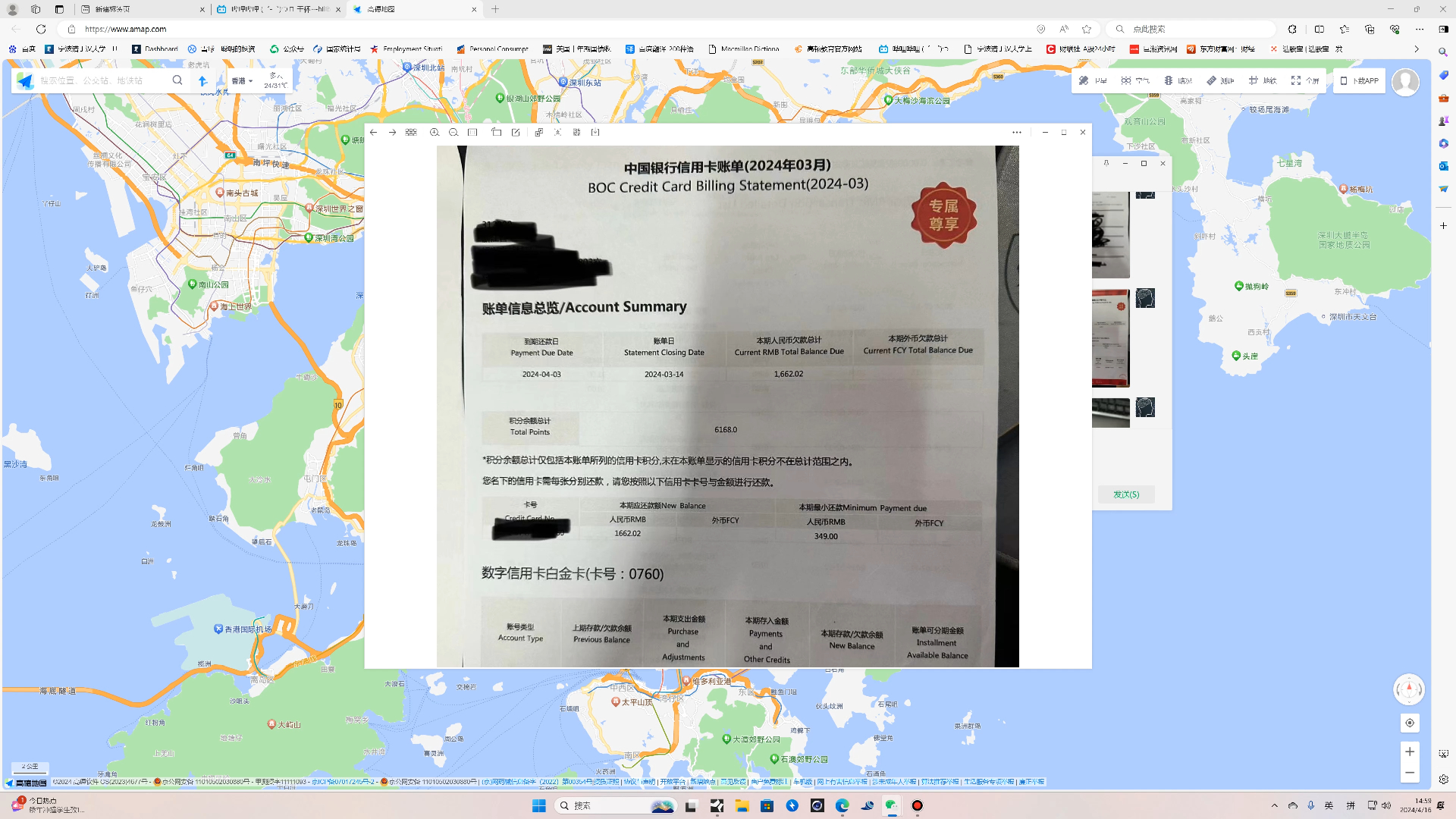Image resolution: width=1456 pixels, height=819 pixels.
Task: Open Dashboard bookmark
Action: [x=155, y=49]
